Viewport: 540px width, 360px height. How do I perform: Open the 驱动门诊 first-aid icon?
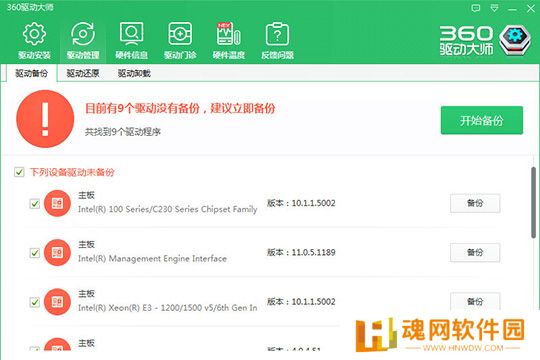point(180,34)
